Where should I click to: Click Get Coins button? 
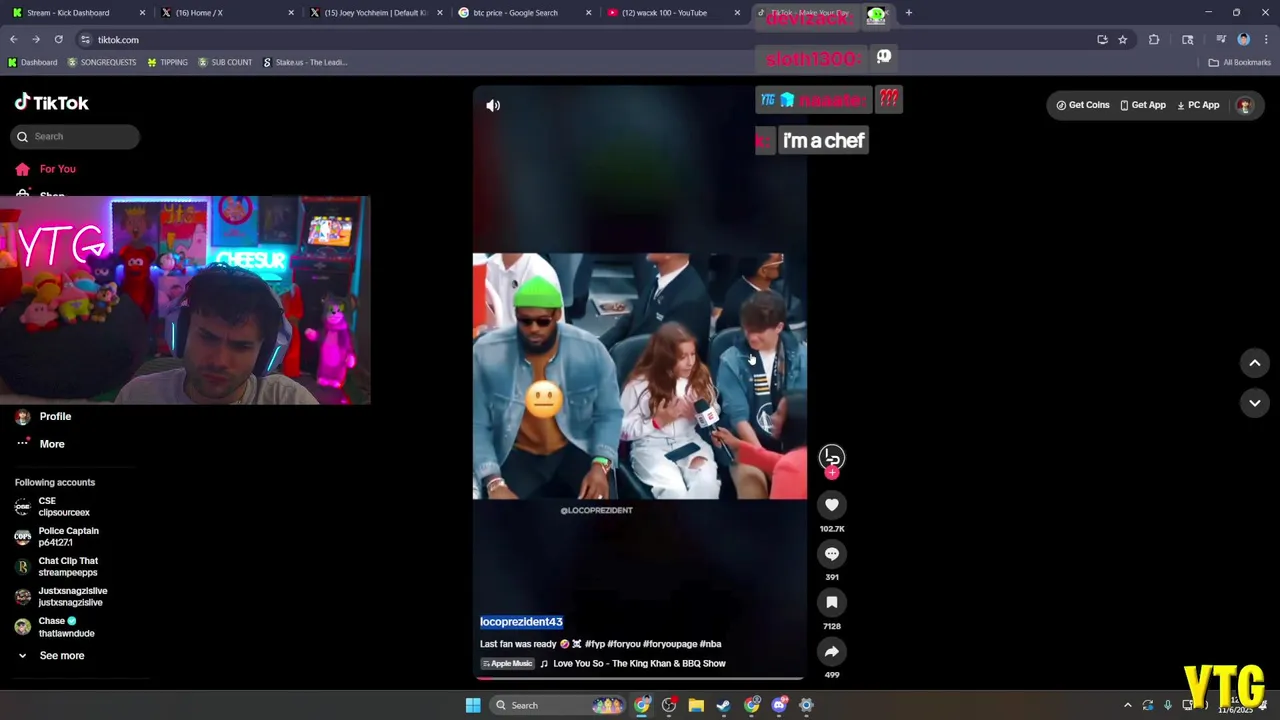[1083, 105]
